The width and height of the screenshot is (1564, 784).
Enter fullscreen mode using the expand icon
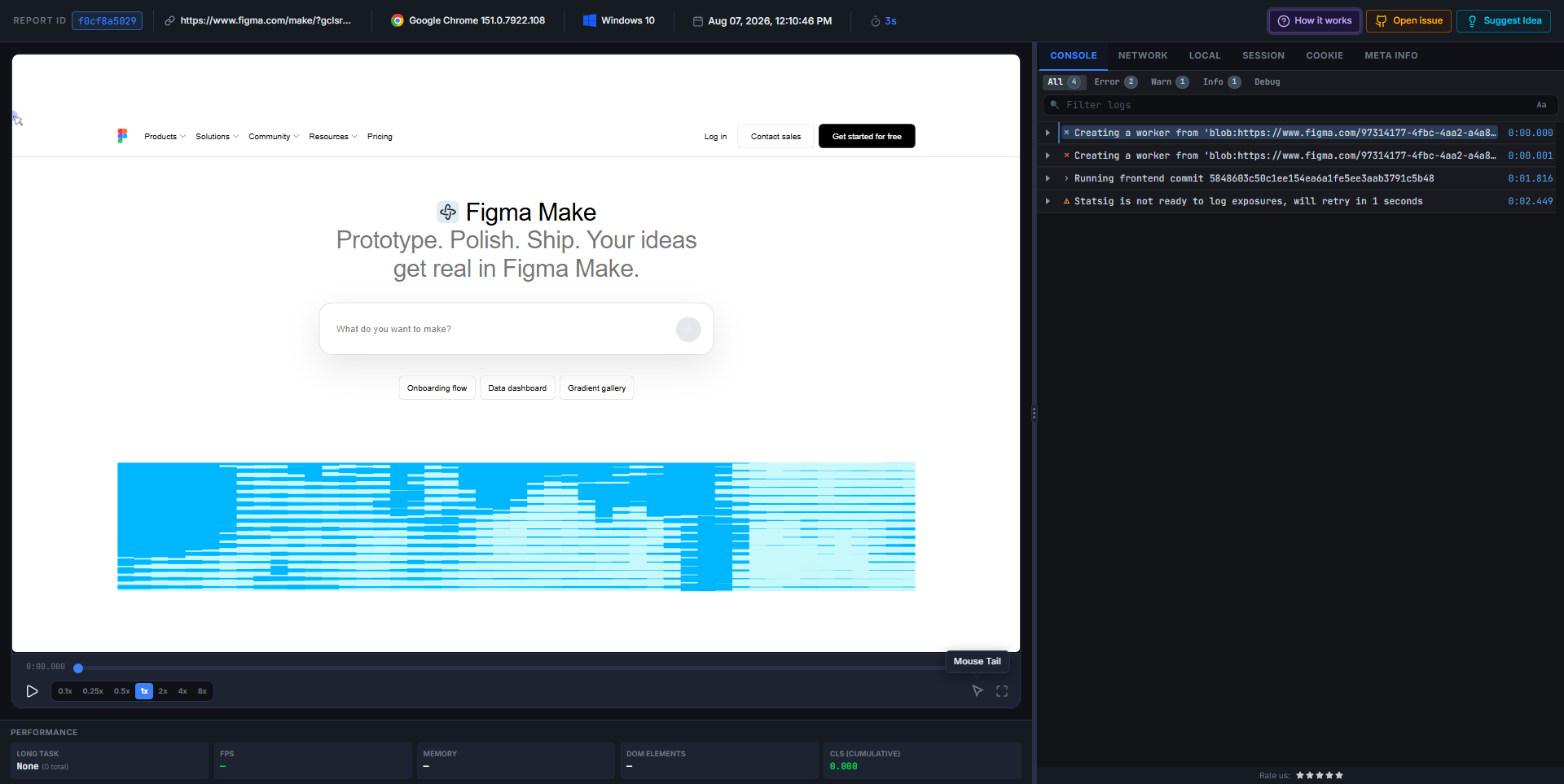(x=1002, y=691)
